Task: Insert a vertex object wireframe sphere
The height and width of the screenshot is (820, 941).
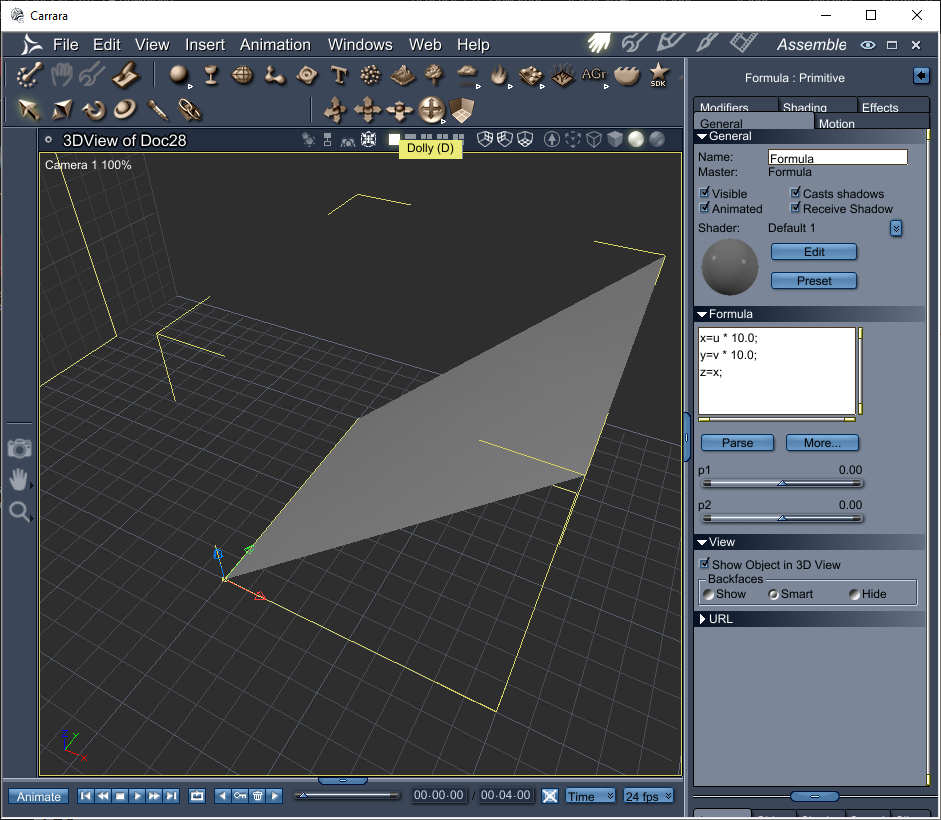Action: coord(242,75)
